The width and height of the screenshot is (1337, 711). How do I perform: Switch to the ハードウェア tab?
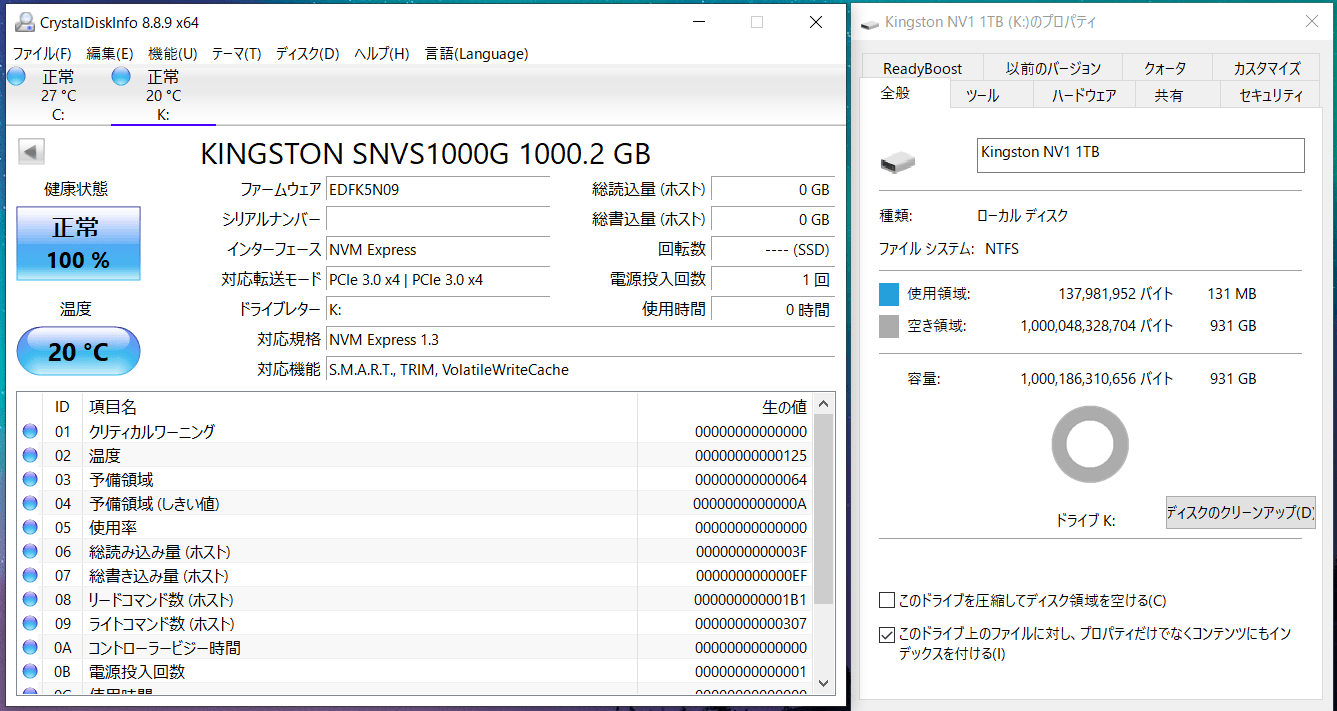(x=1084, y=95)
